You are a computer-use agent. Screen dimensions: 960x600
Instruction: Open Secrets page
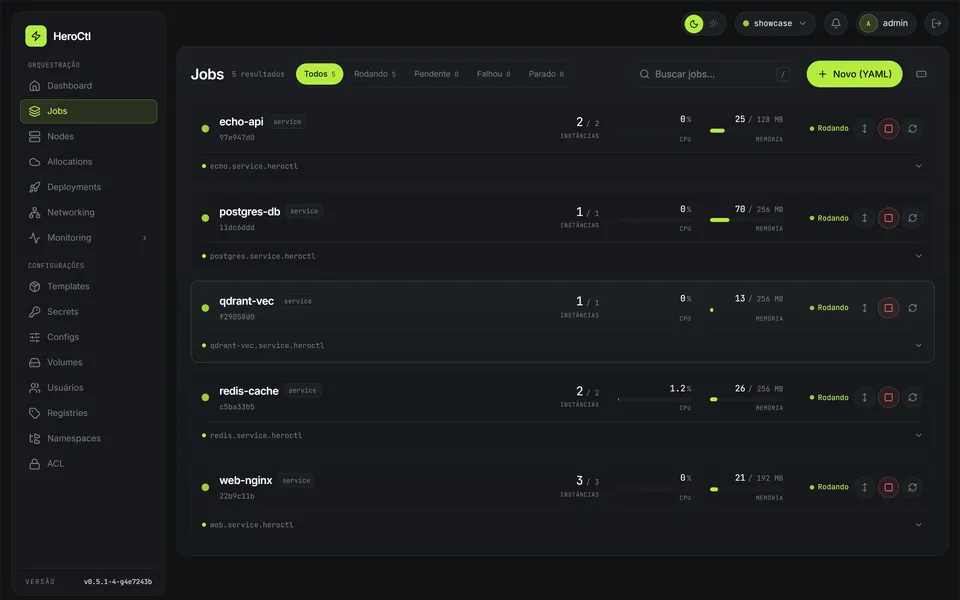click(x=88, y=312)
